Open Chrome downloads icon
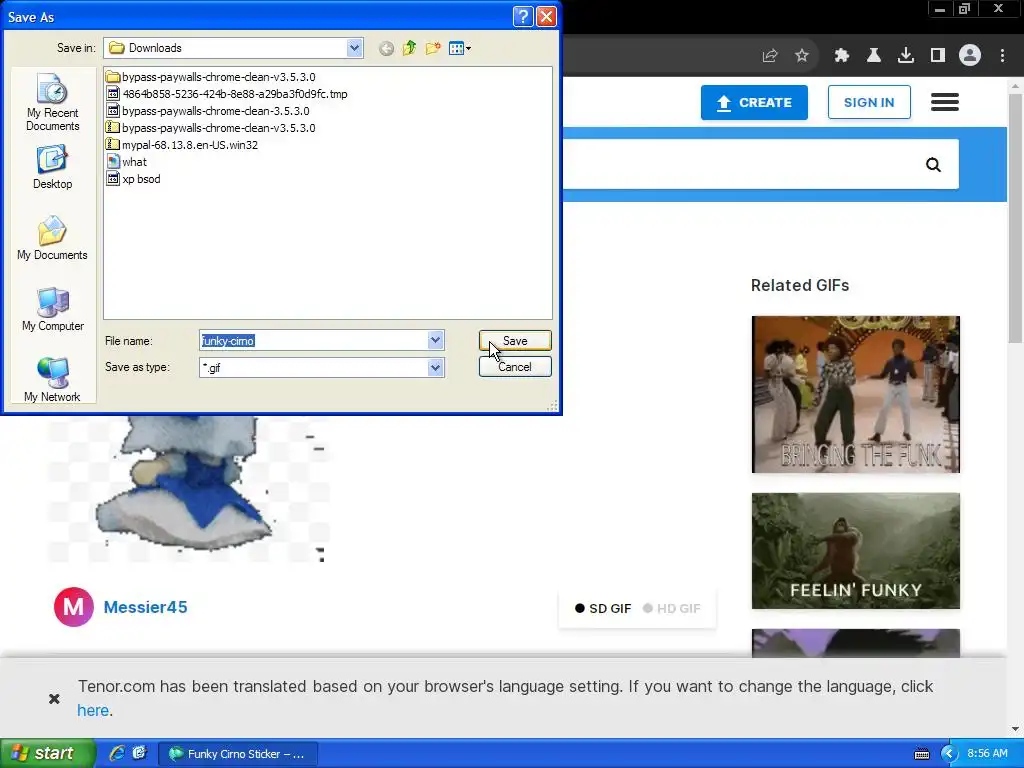 point(906,56)
